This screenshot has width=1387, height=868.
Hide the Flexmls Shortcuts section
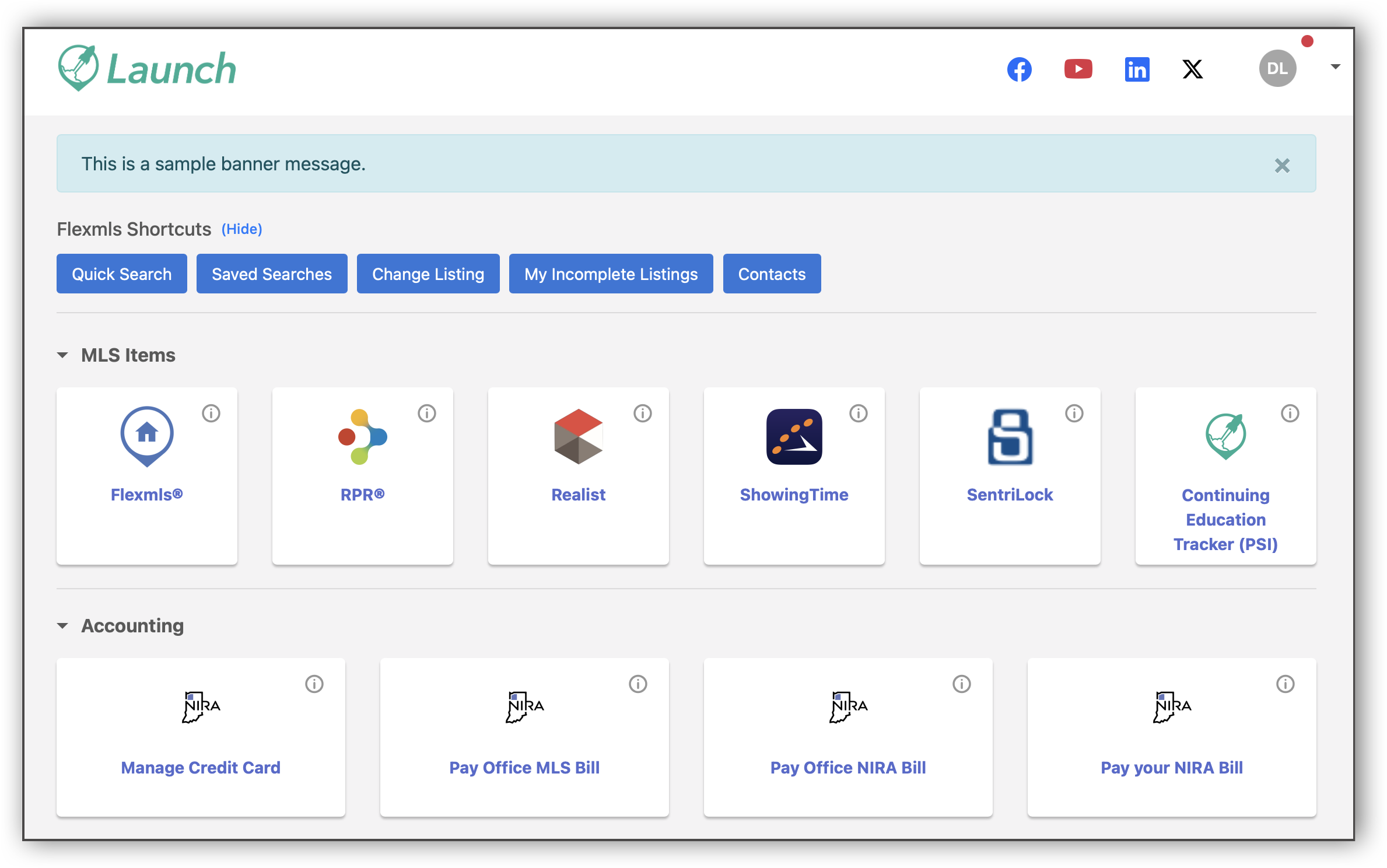(241, 229)
